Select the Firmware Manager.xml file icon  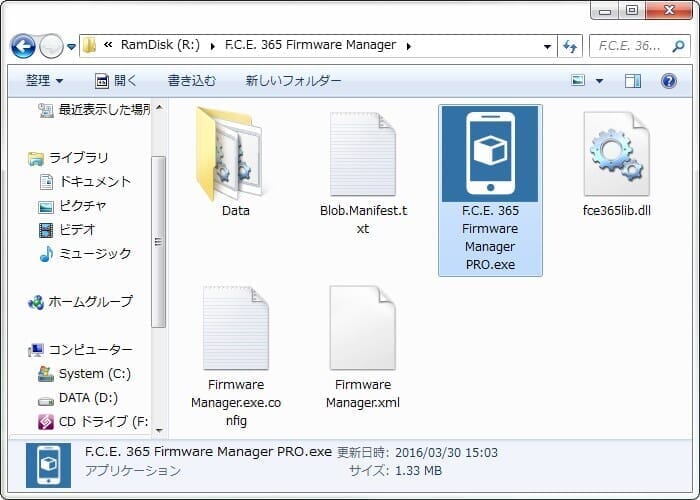click(362, 328)
